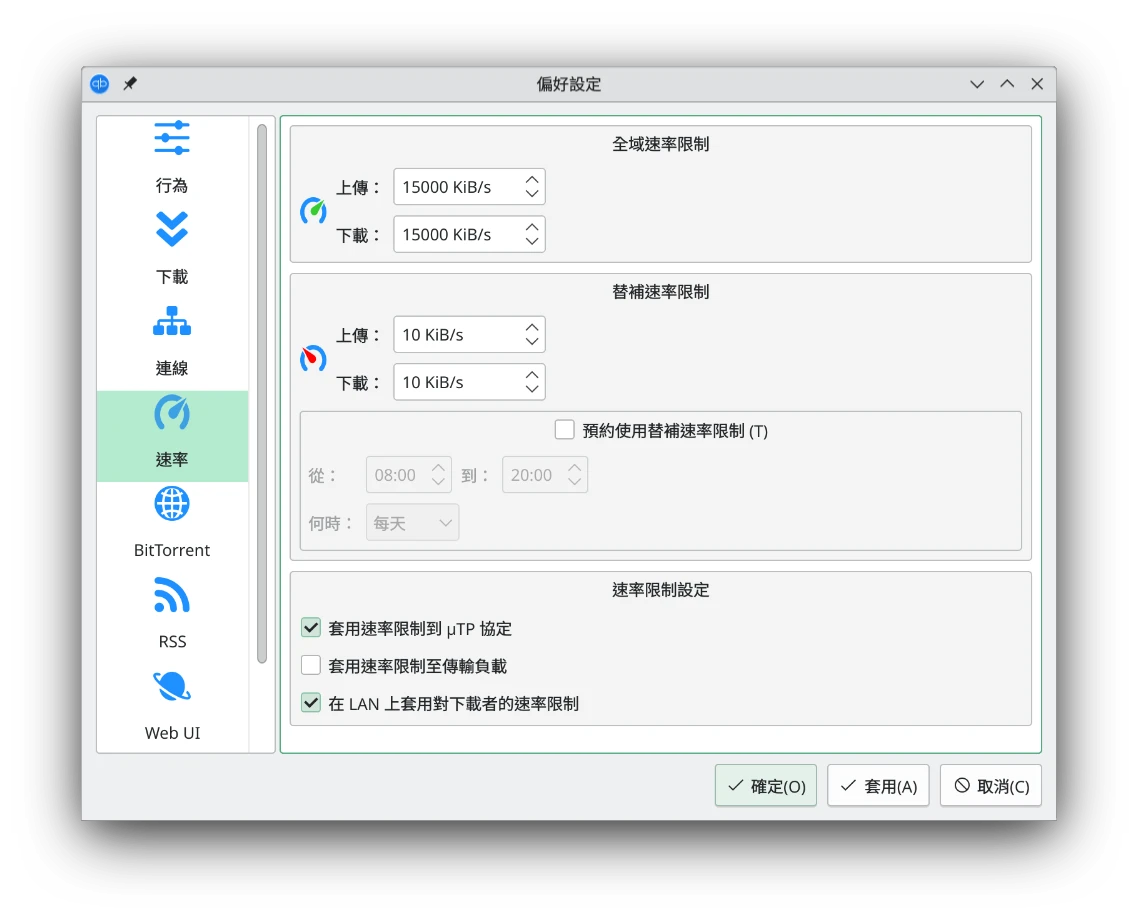1140x918 pixels.
Task: Uncheck 套用速率限制到 µTP 協定
Action: click(x=311, y=628)
